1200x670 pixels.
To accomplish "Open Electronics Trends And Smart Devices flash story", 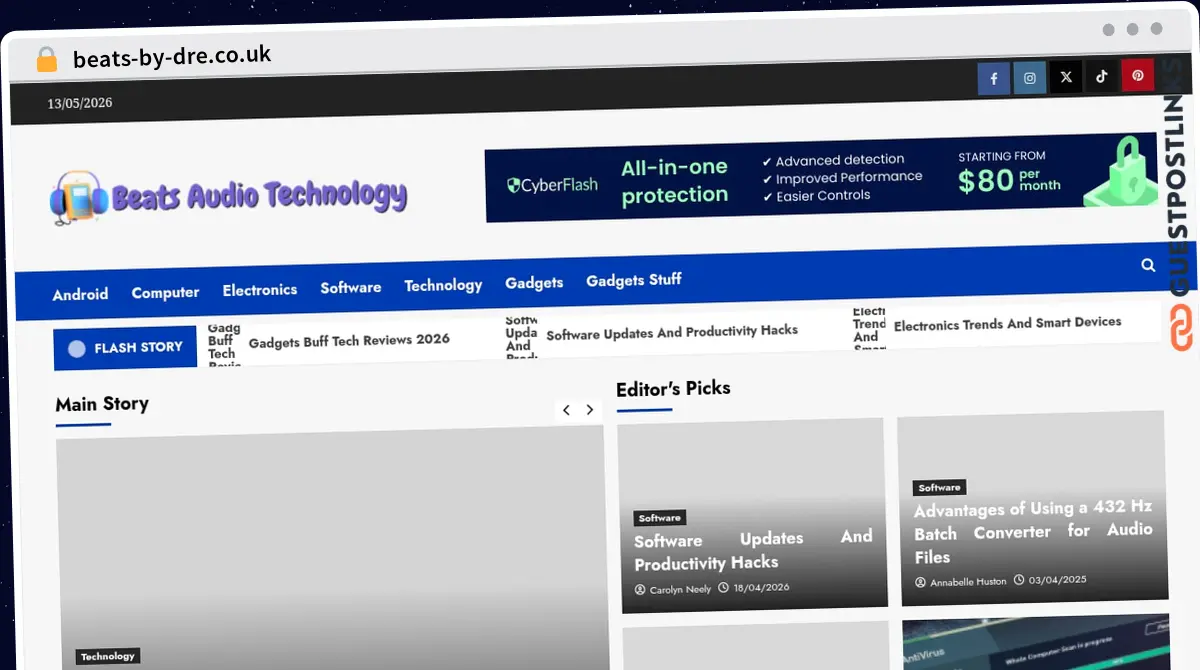I will click(1007, 324).
